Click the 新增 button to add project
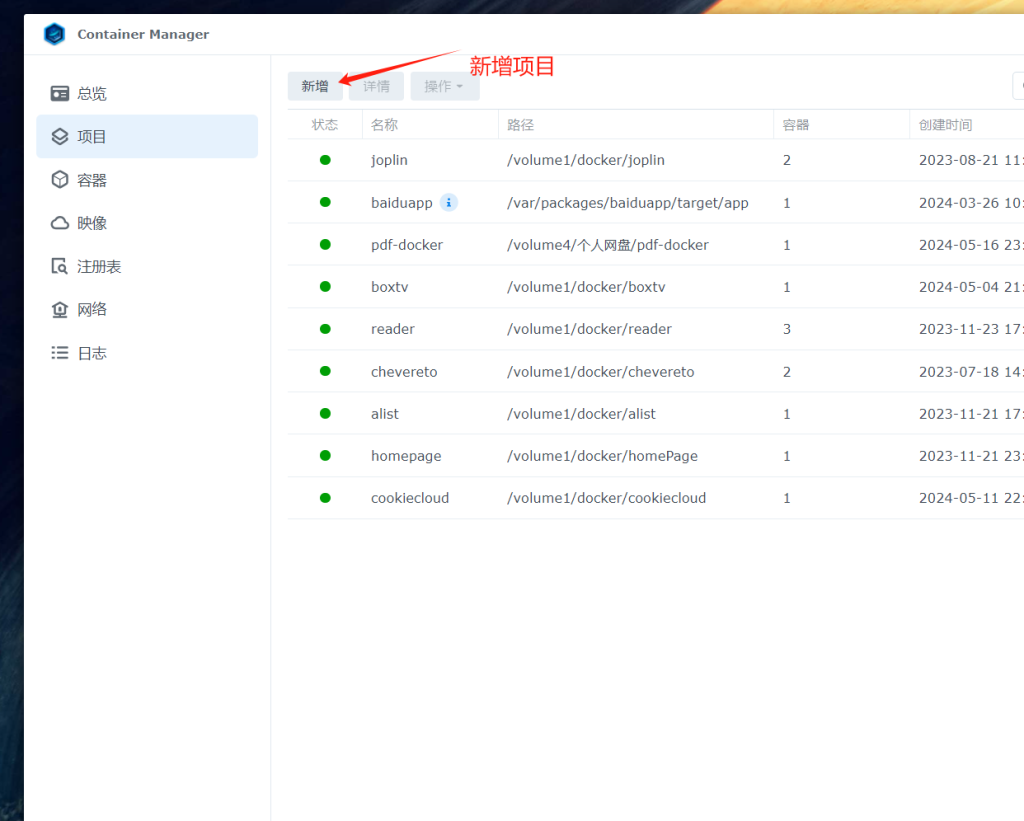1024x821 pixels. (314, 86)
